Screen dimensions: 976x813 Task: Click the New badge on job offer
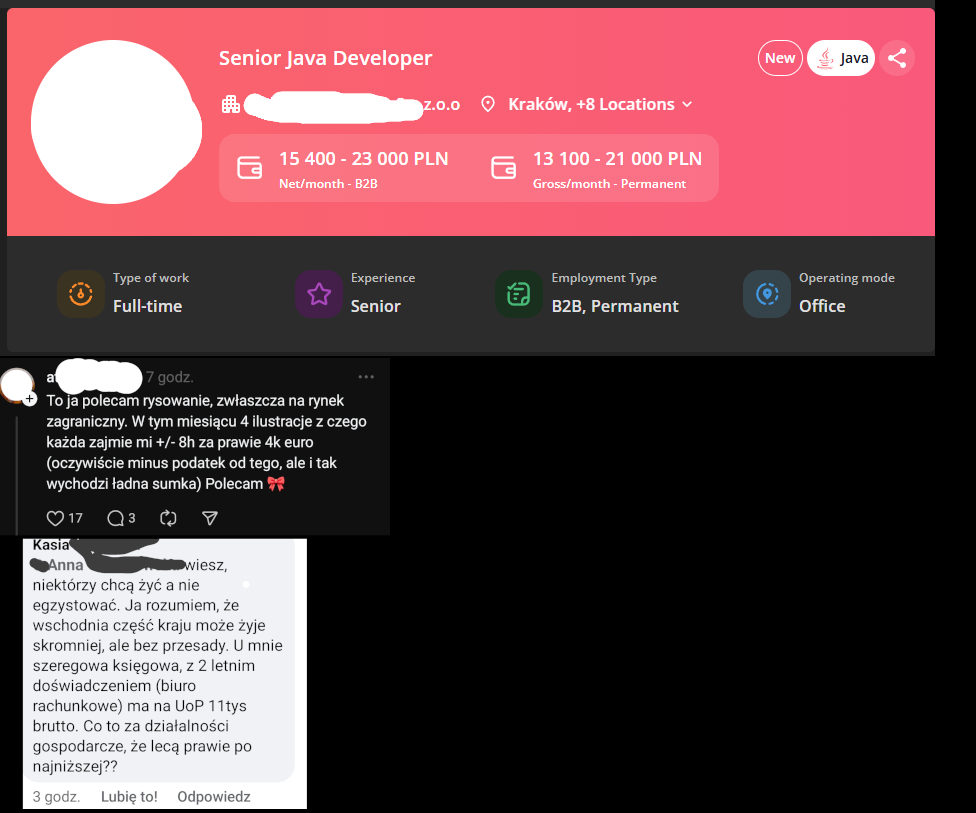(780, 58)
